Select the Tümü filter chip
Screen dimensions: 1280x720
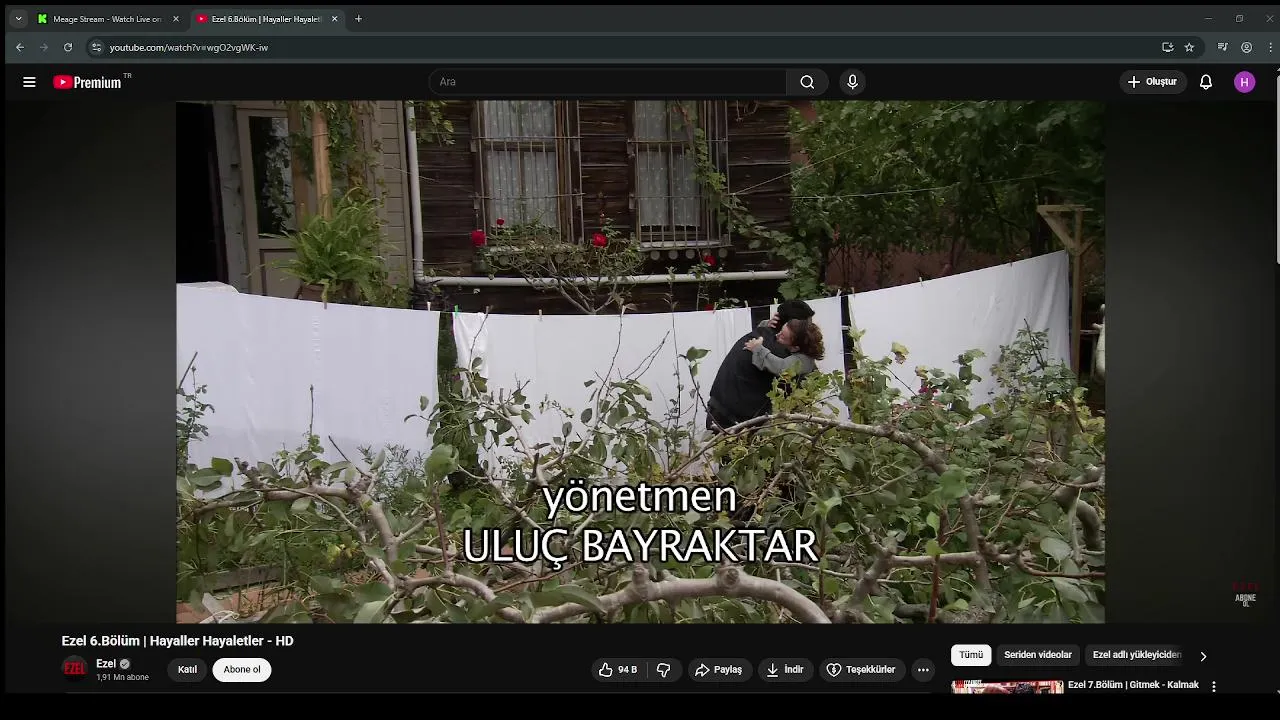pos(971,655)
